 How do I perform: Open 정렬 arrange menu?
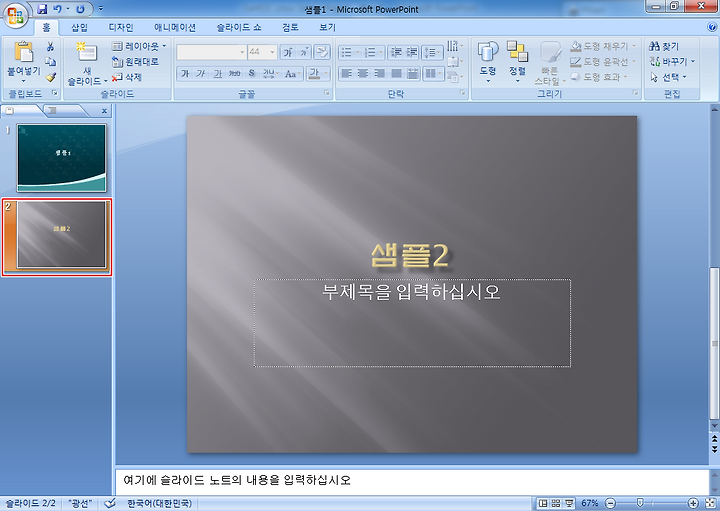[x=517, y=62]
